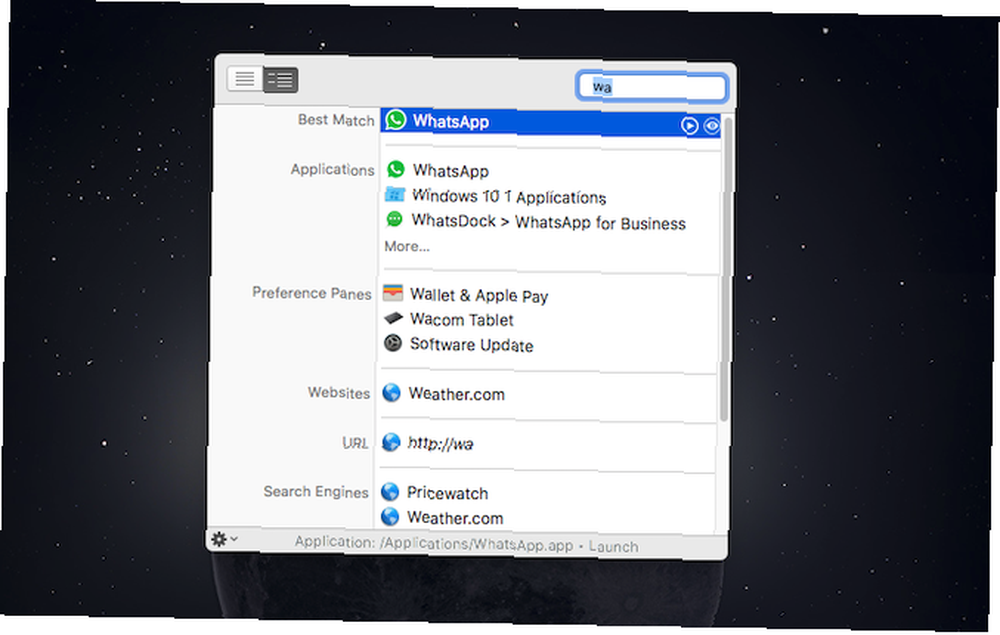
Task: Select Windows 10 1 Applications entry
Action: (509, 196)
